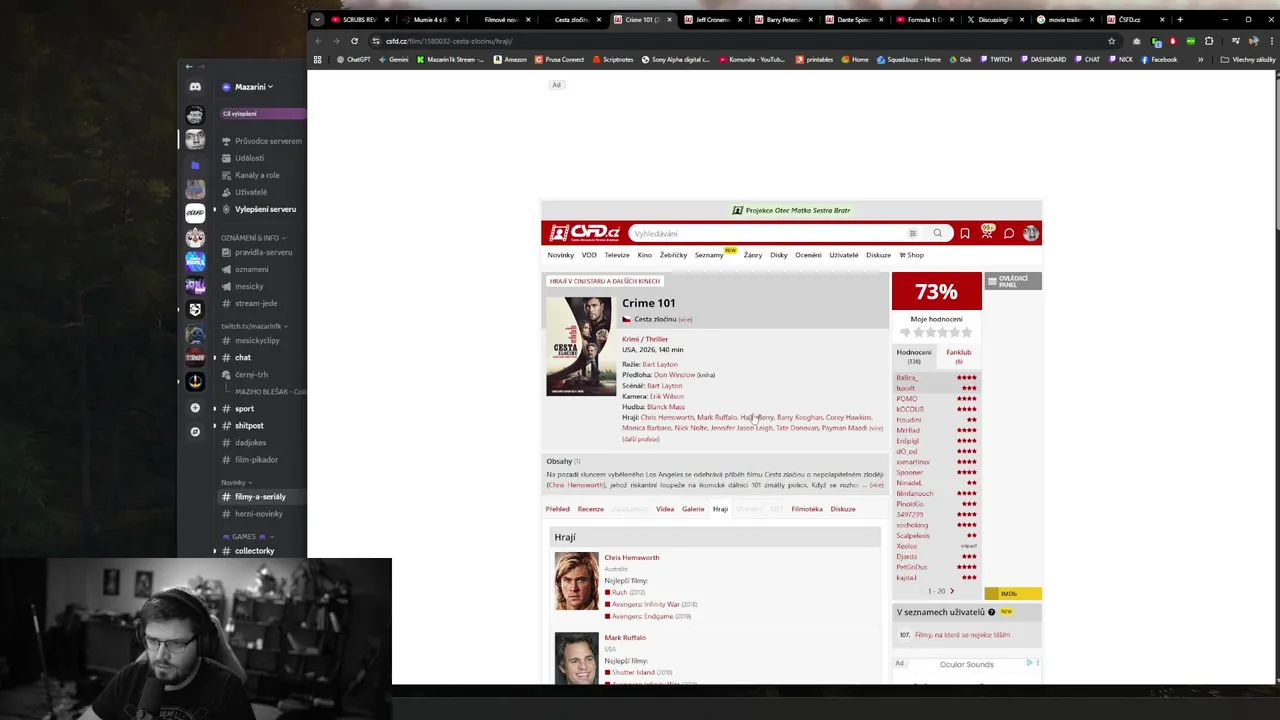1280x720 pixels.
Task: Click the Discord home logo icon
Action: point(195,87)
